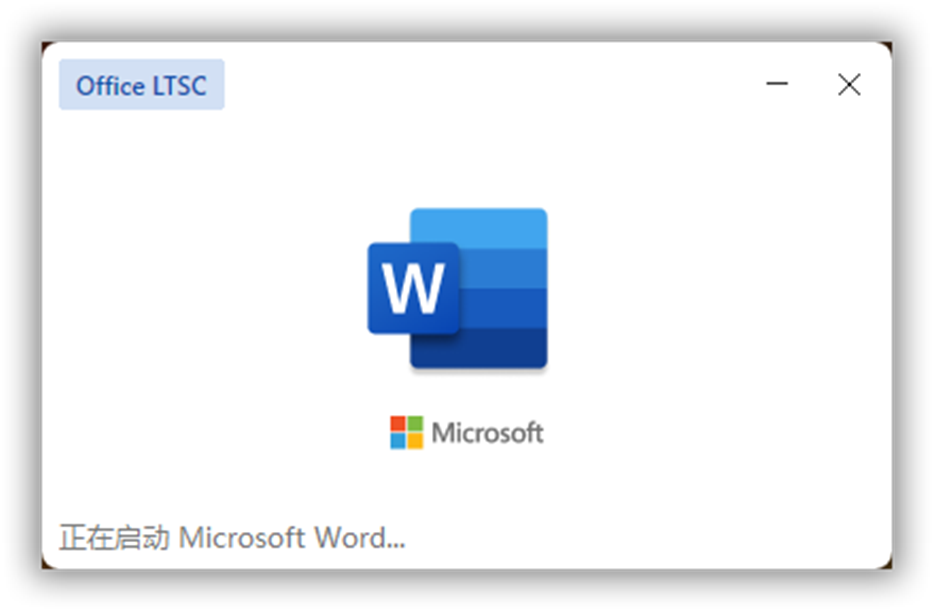935x612 pixels.
Task: Minimize the Word splash screen
Action: pyautogui.click(x=776, y=84)
